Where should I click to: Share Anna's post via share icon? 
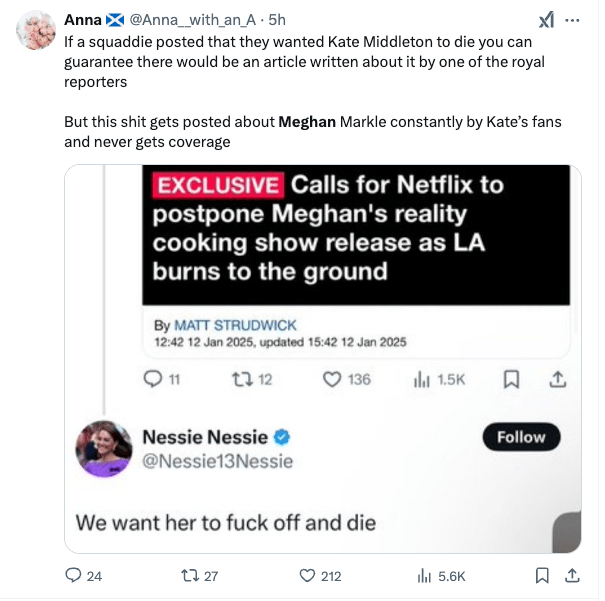click(572, 576)
